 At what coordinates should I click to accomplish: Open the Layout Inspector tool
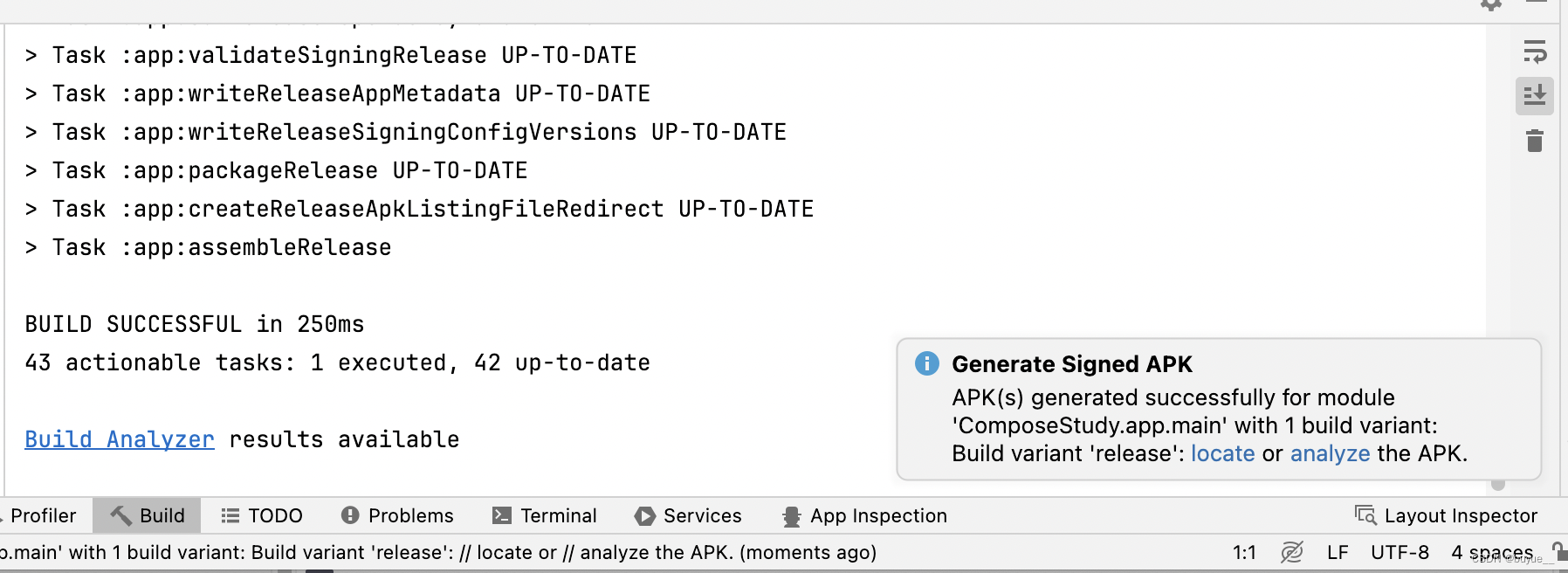pyautogui.click(x=1446, y=515)
